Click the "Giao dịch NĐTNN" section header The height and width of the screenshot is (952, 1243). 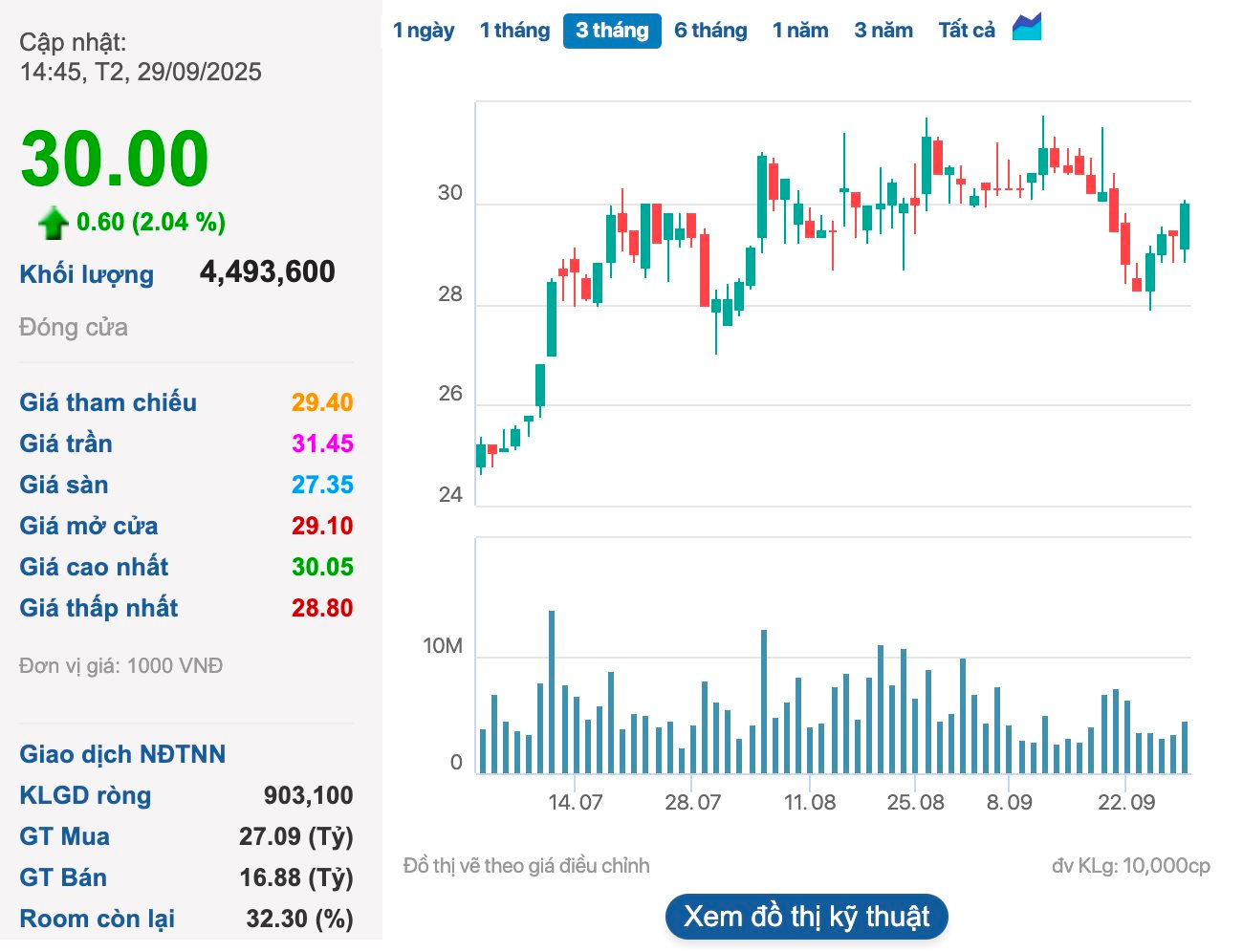[x=121, y=754]
